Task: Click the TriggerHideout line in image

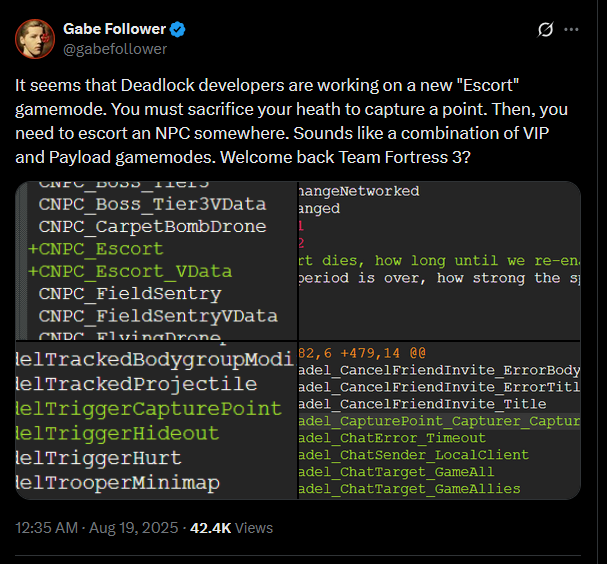Action: pyautogui.click(x=117, y=433)
